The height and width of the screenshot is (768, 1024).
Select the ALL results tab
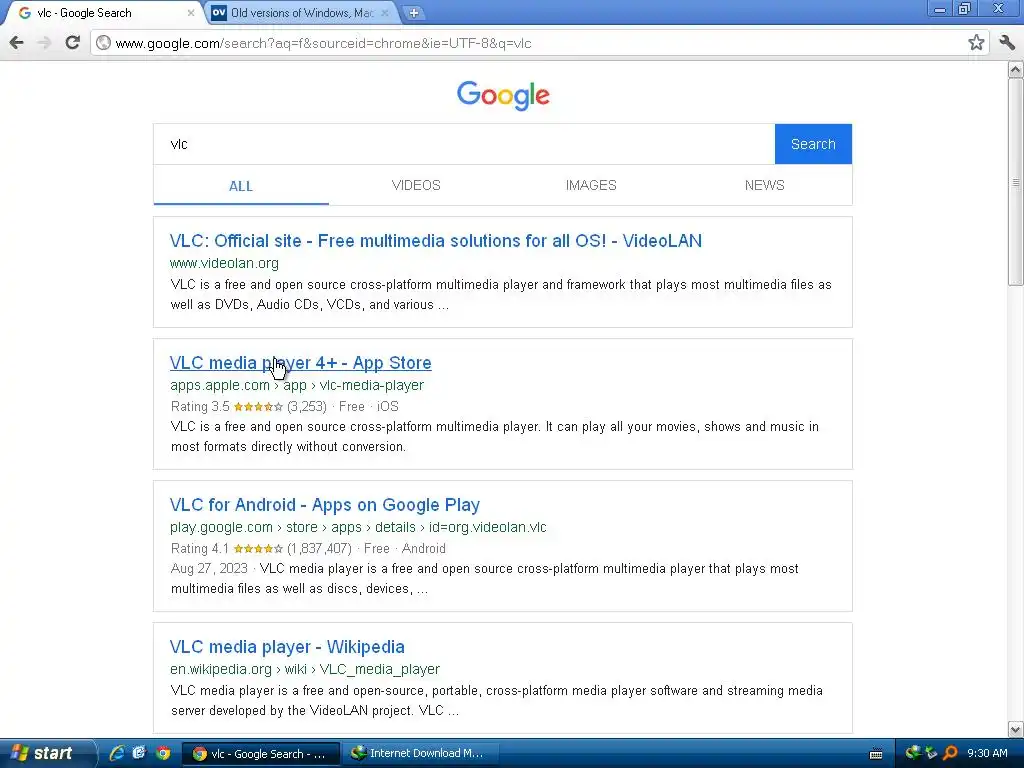[241, 186]
